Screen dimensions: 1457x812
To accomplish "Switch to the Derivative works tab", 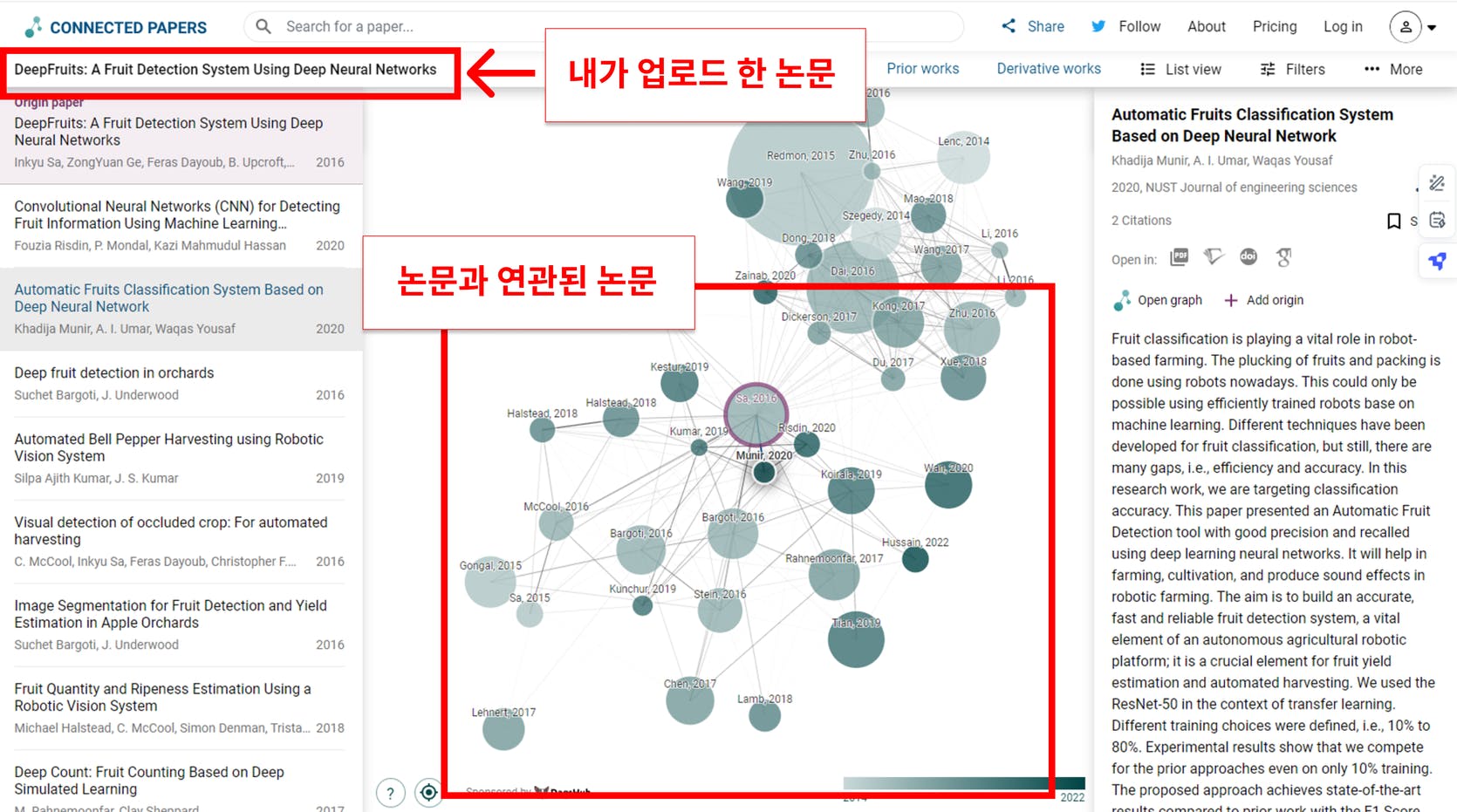I will click(x=1049, y=68).
